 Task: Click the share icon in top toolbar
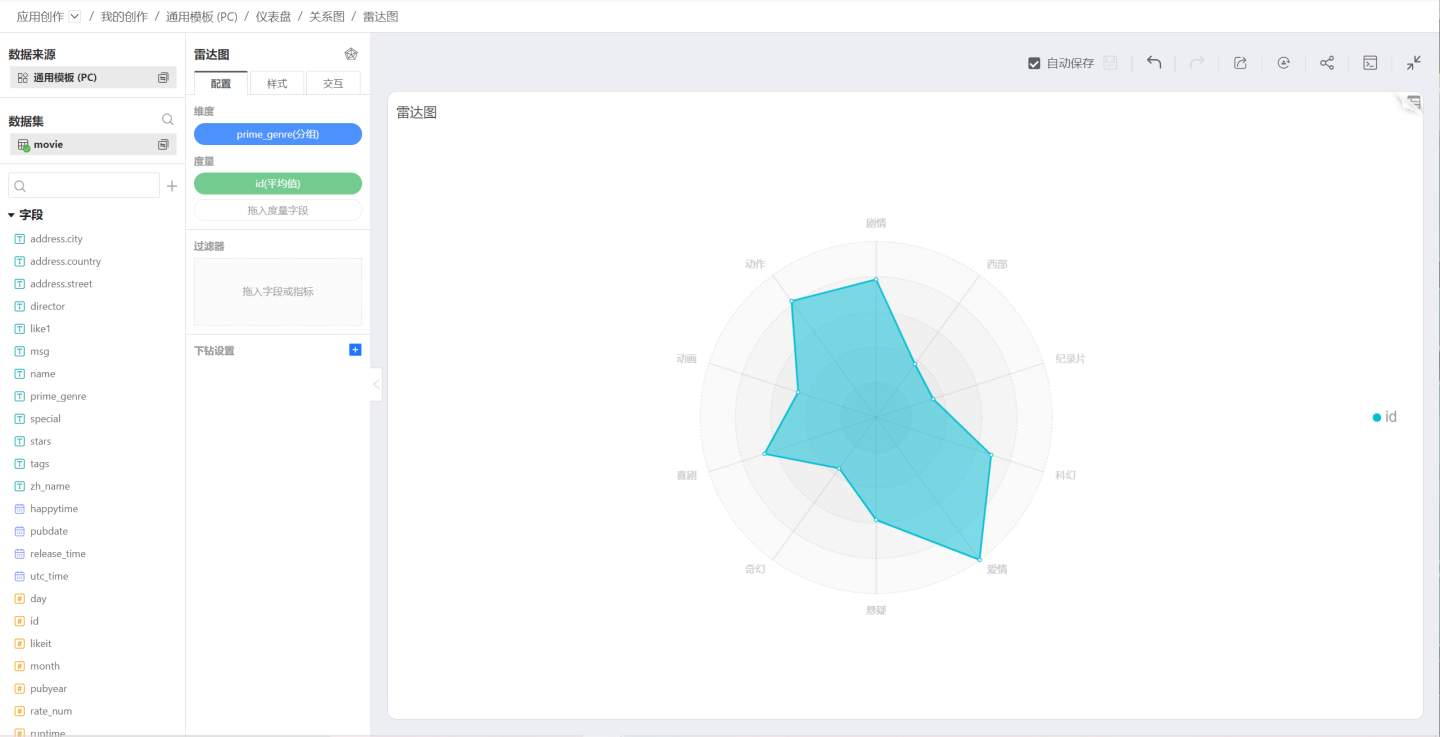point(1327,63)
